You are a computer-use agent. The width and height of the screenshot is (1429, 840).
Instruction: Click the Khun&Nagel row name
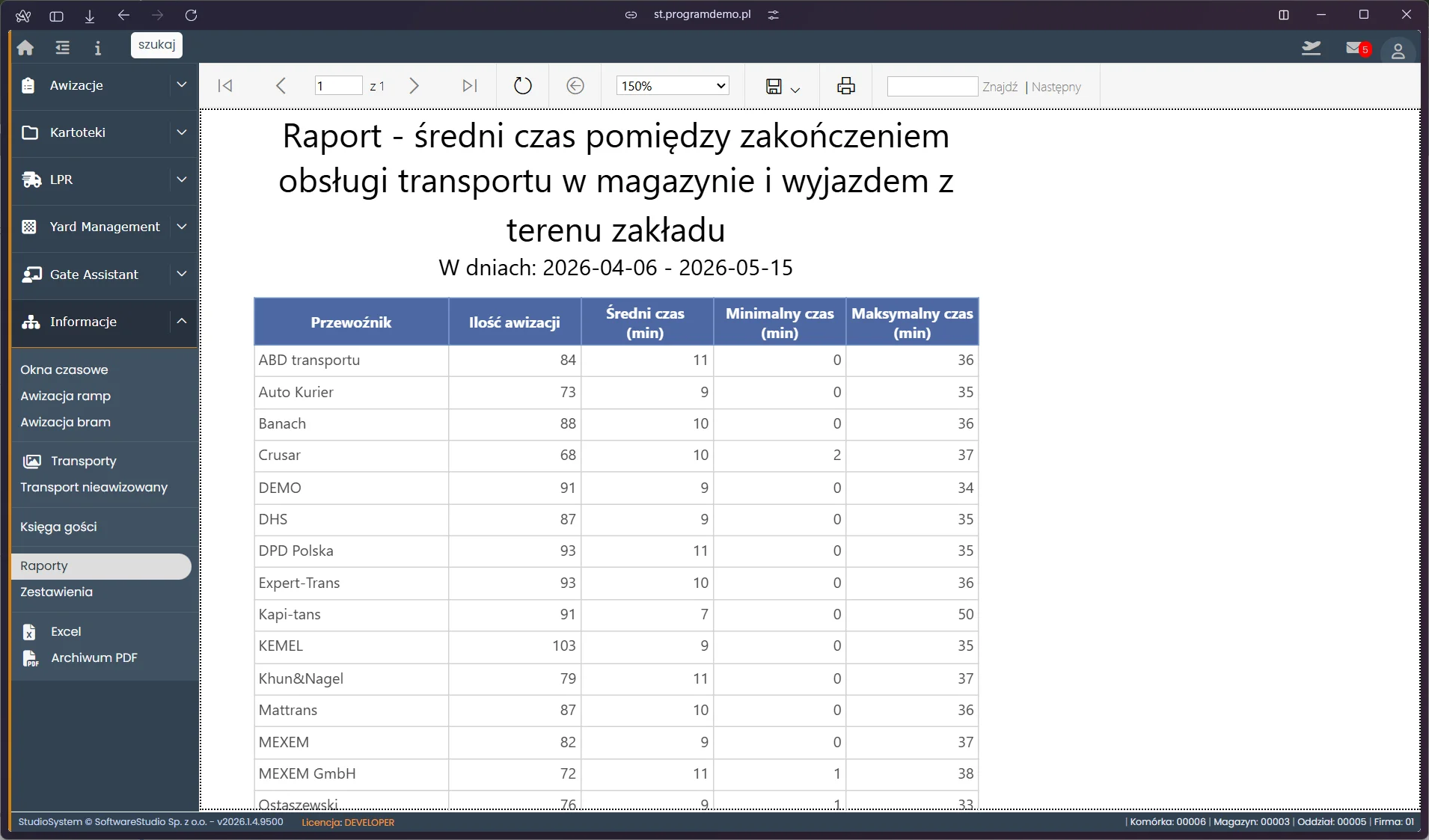[x=301, y=678]
